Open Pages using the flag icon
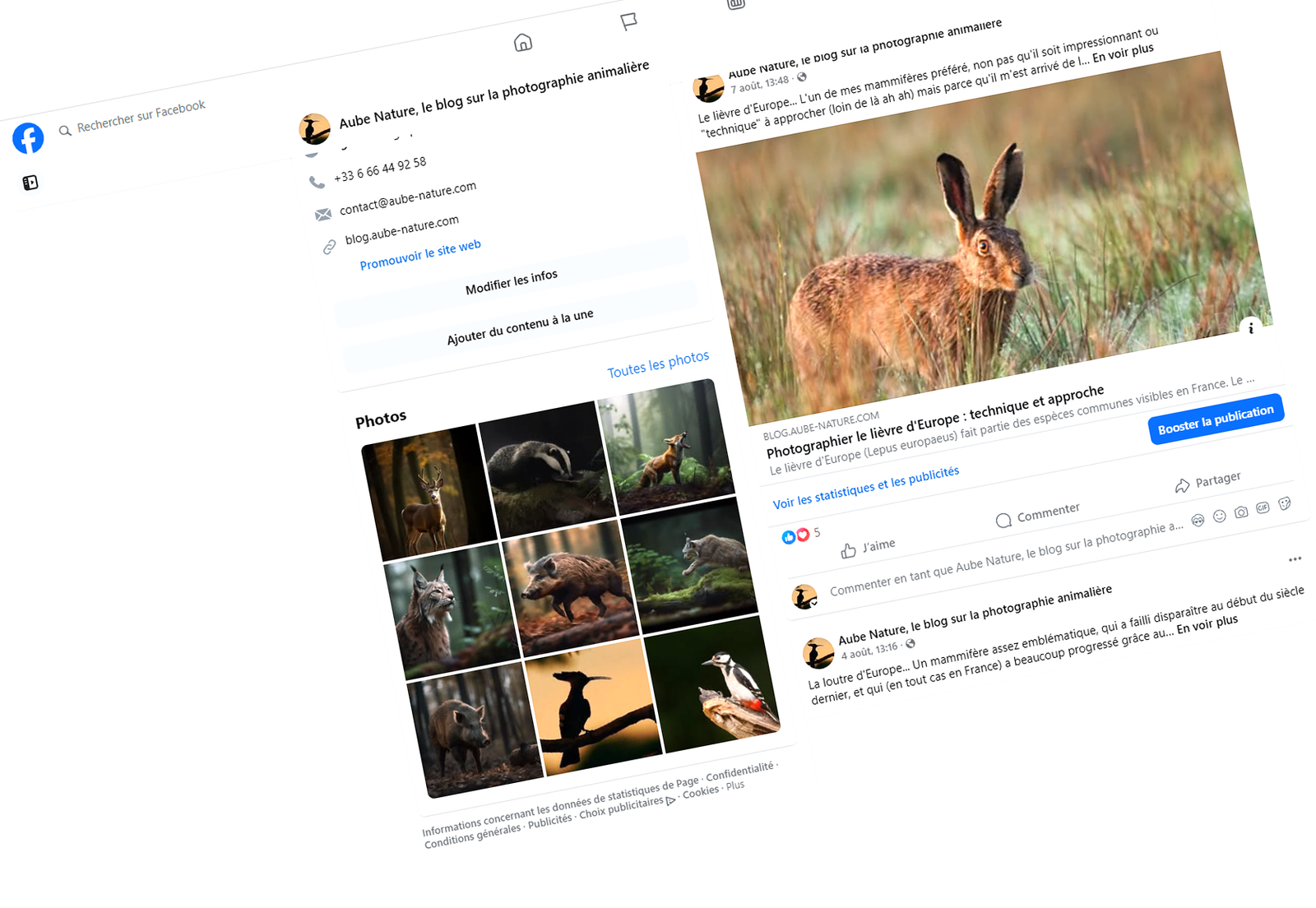Image resolution: width=1316 pixels, height=908 pixels. tap(628, 21)
